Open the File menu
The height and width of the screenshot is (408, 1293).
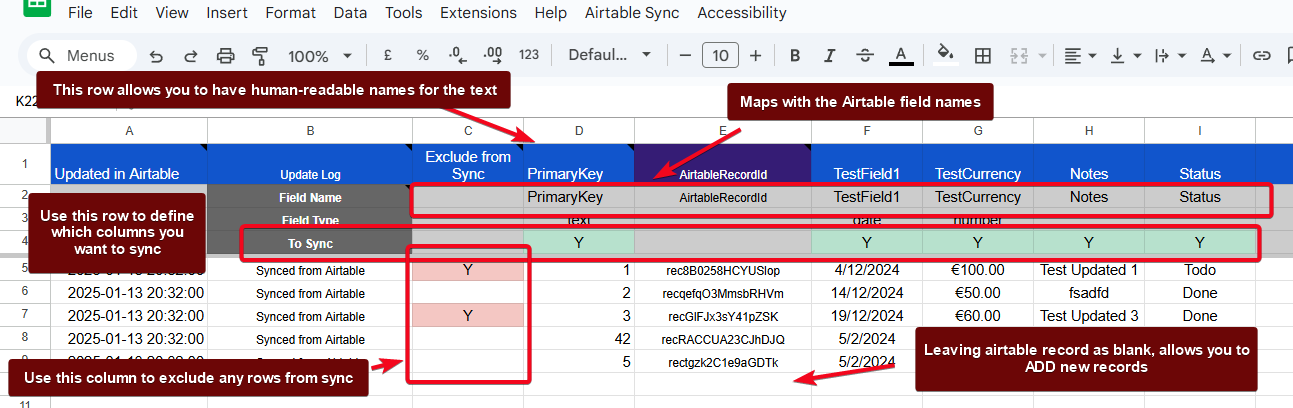(x=81, y=13)
